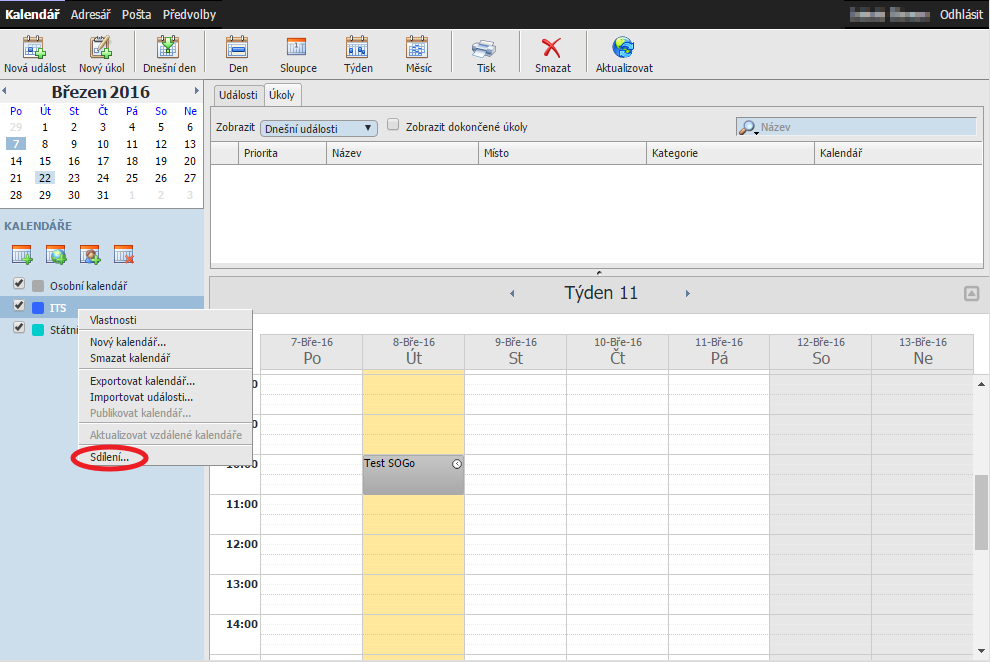Click the Státní calendar teal color swatch
The image size is (990, 662).
tap(38, 330)
